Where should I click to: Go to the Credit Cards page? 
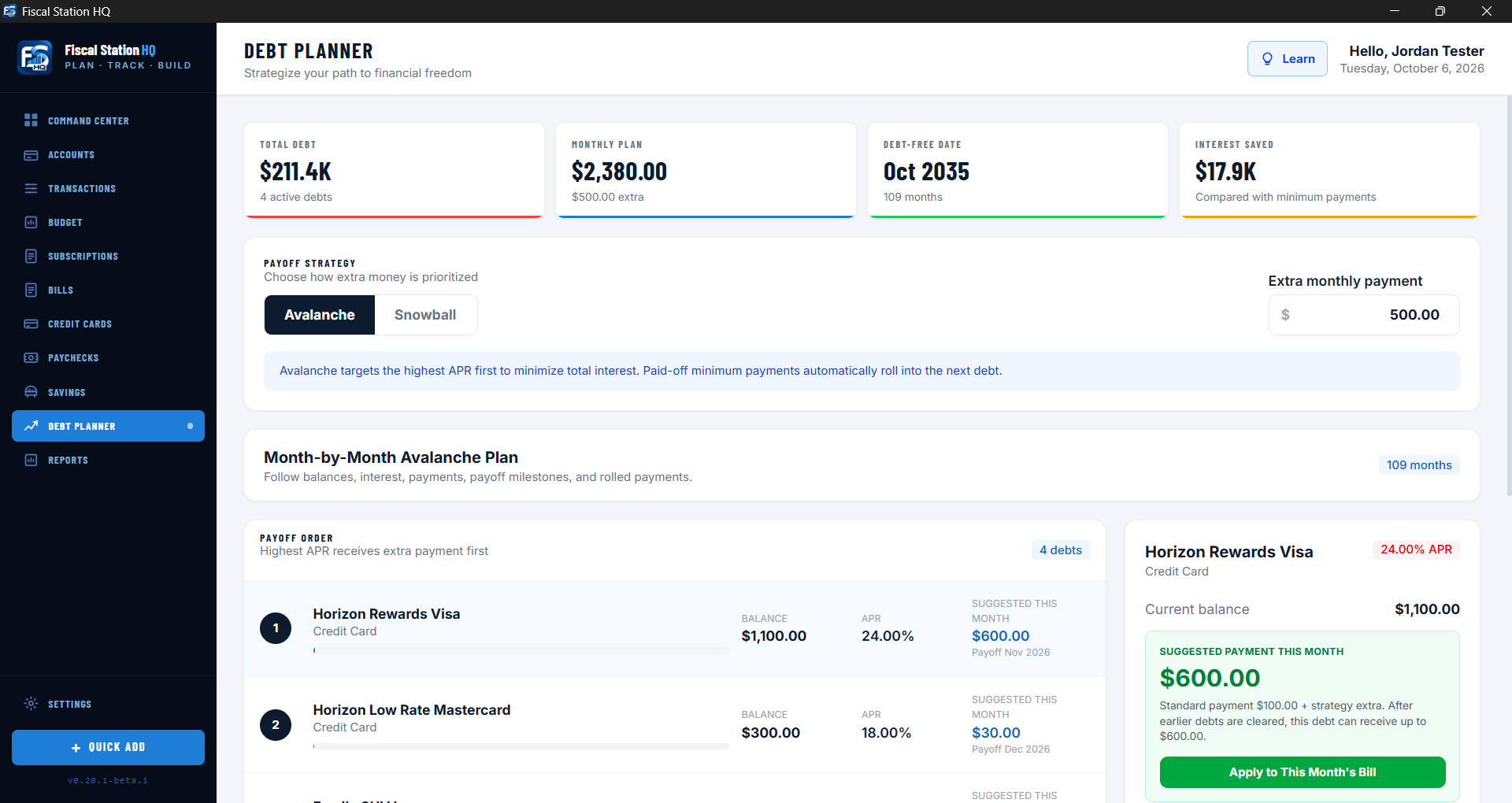[x=108, y=324]
